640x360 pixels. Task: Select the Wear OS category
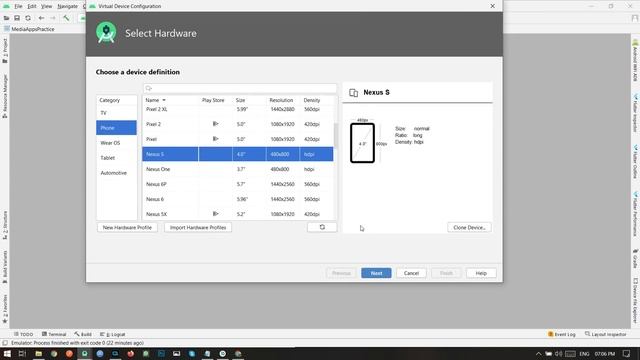[116, 143]
